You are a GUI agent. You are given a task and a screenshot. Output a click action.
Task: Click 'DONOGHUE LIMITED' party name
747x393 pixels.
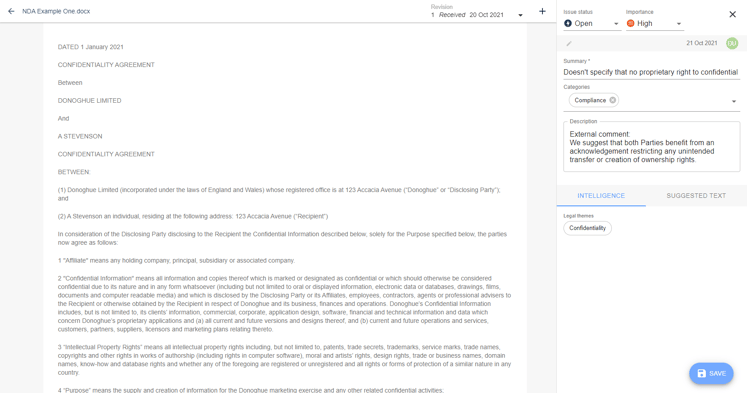pyautogui.click(x=90, y=101)
